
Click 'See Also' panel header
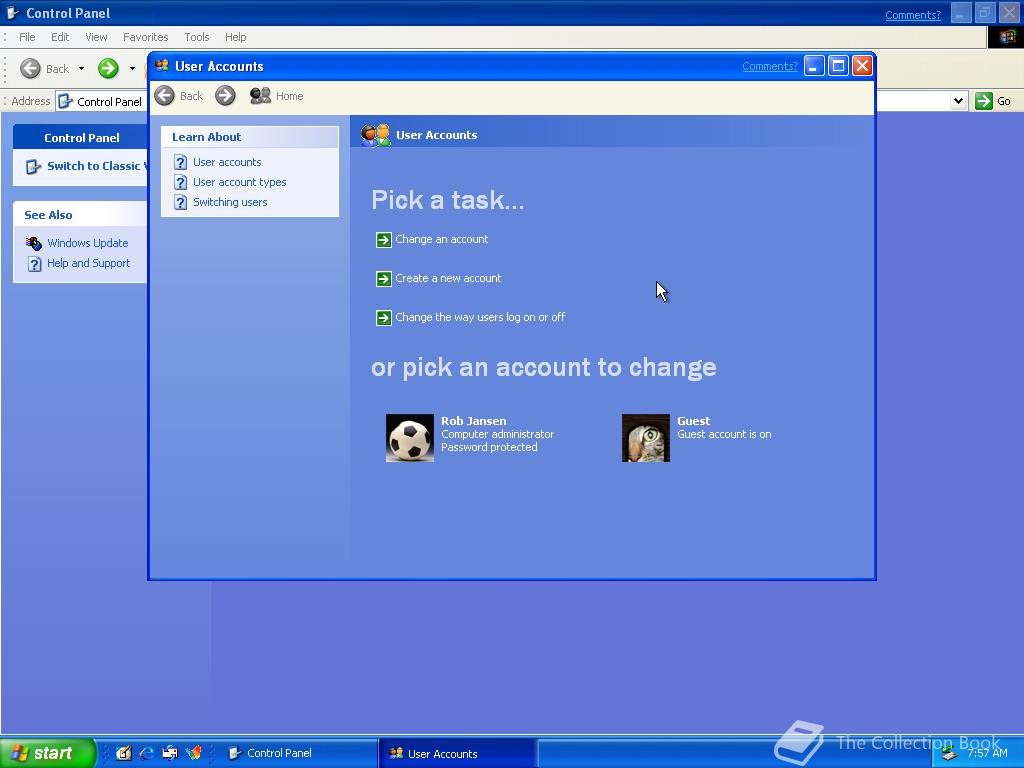click(x=80, y=215)
